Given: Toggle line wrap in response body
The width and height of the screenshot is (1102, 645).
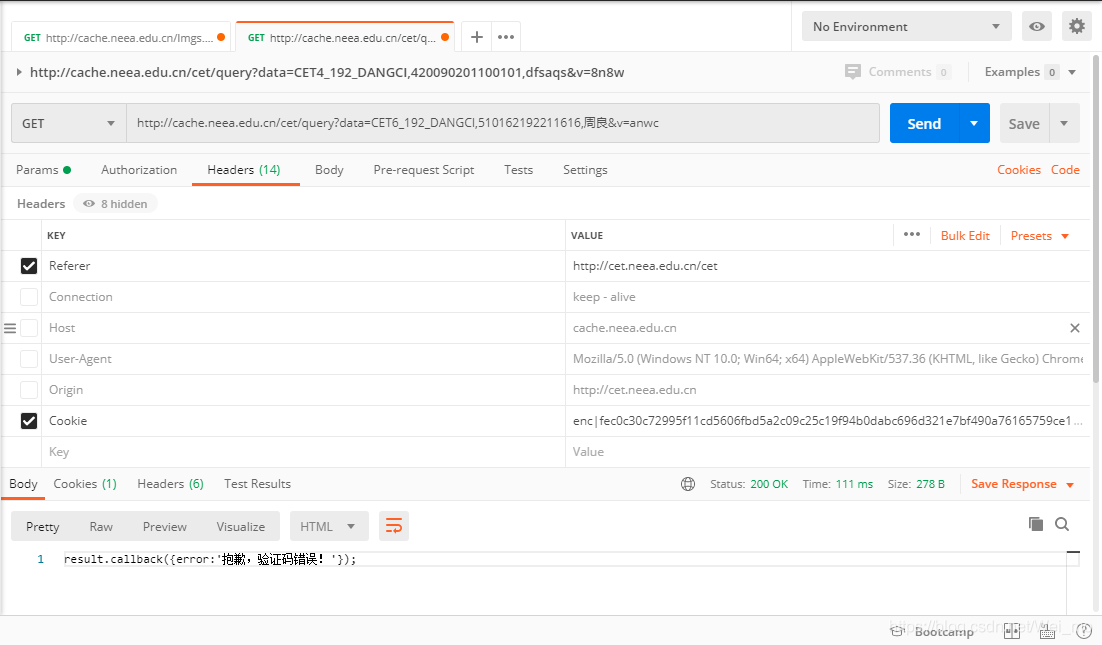Looking at the screenshot, I should click(394, 526).
